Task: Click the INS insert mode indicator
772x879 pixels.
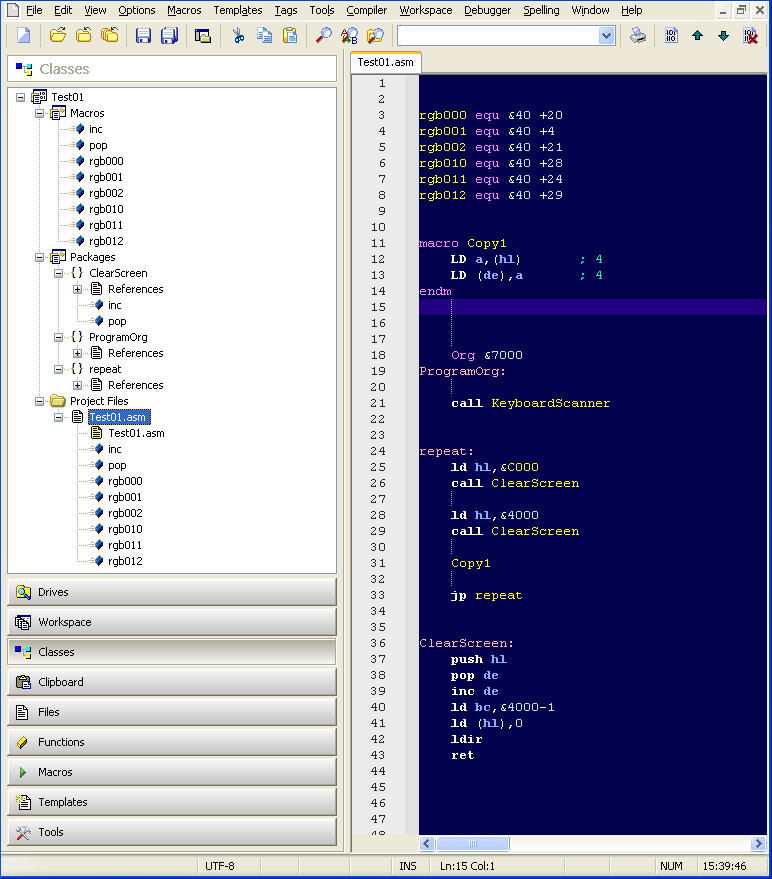Action: [408, 866]
